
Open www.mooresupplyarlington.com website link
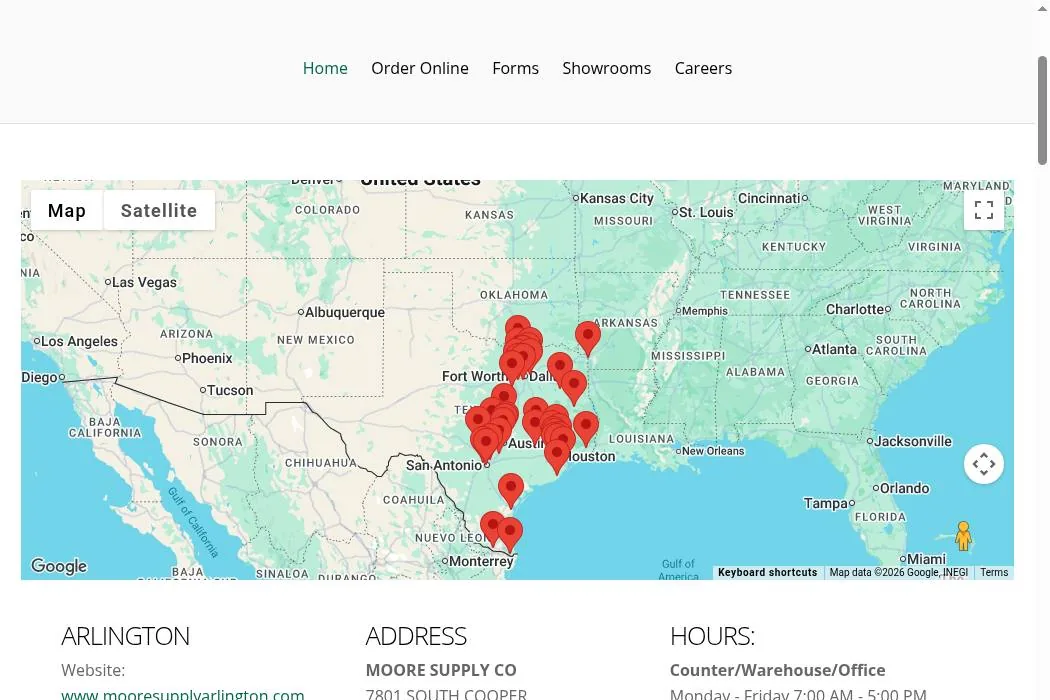(x=182, y=694)
